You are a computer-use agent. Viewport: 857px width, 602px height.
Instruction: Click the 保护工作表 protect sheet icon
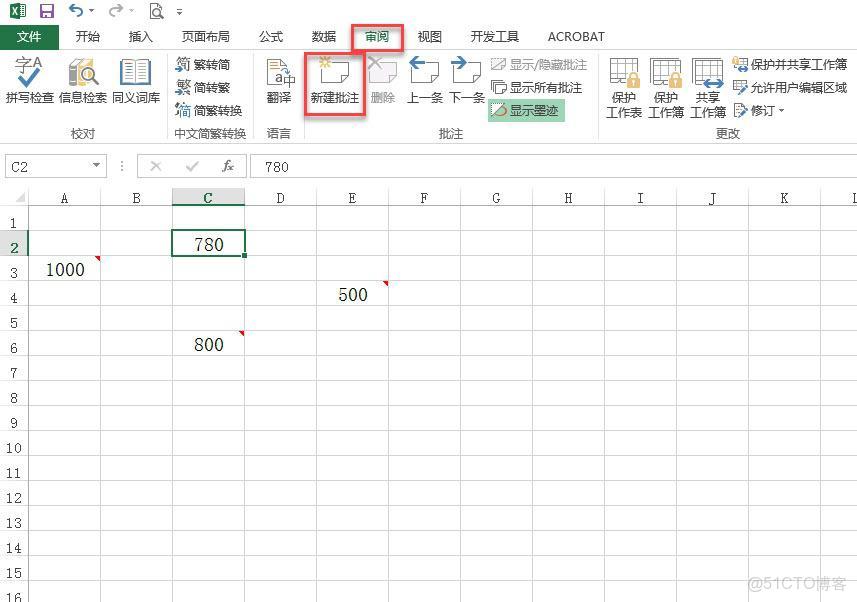(623, 87)
